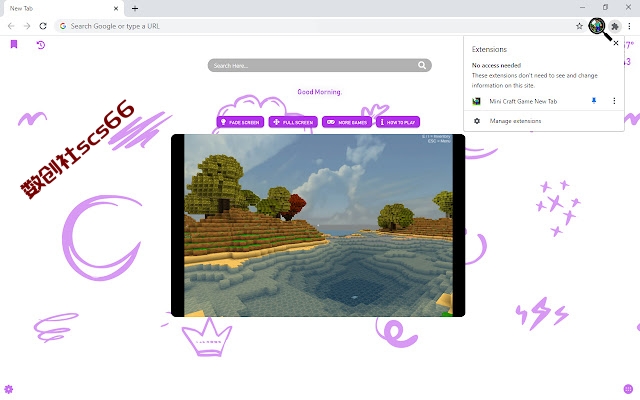Viewport: 640px width, 400px height.
Task: Click the magnifier icon in the gray search bar
Action: click(x=422, y=65)
